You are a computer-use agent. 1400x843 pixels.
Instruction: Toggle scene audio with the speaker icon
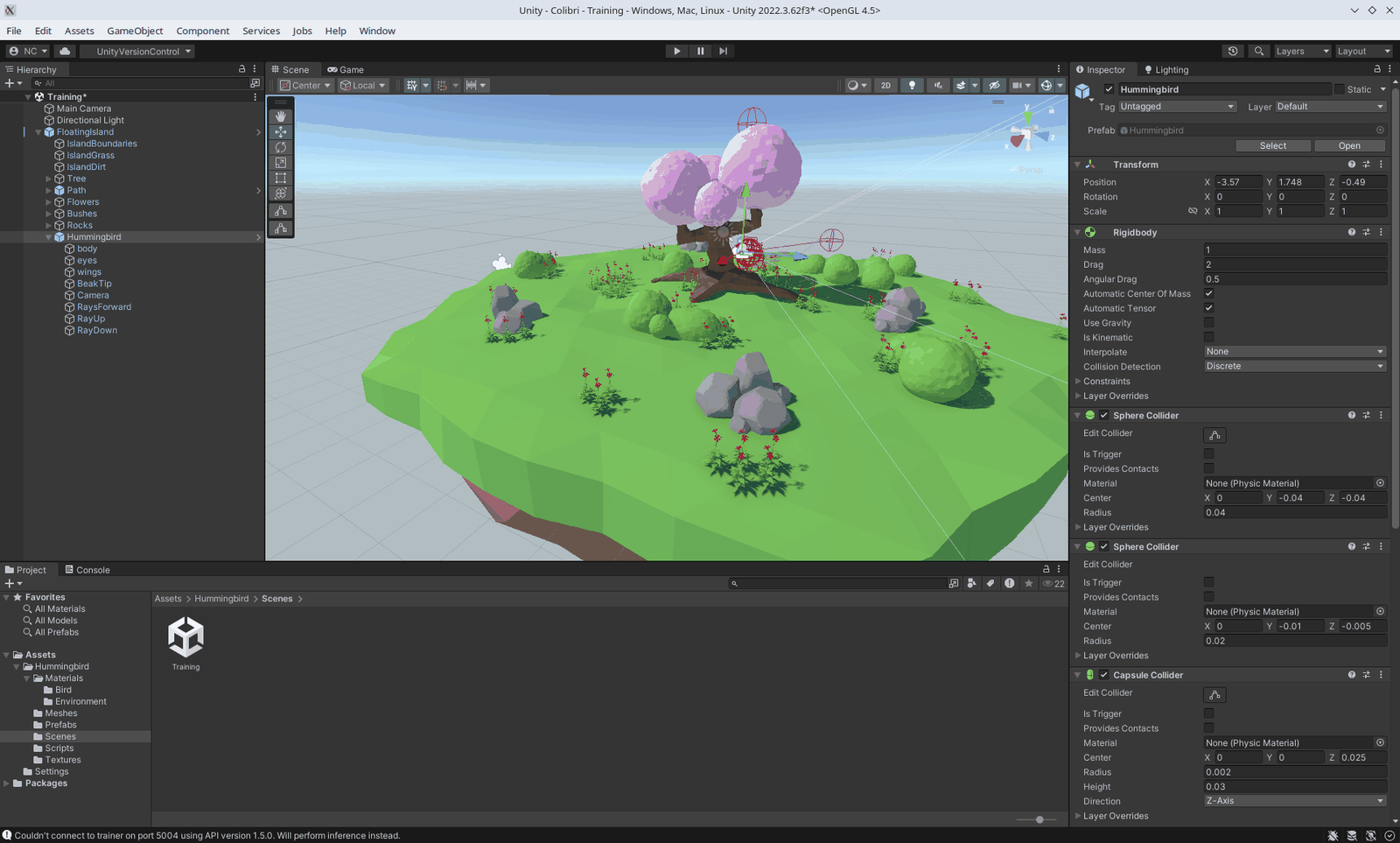(938, 85)
